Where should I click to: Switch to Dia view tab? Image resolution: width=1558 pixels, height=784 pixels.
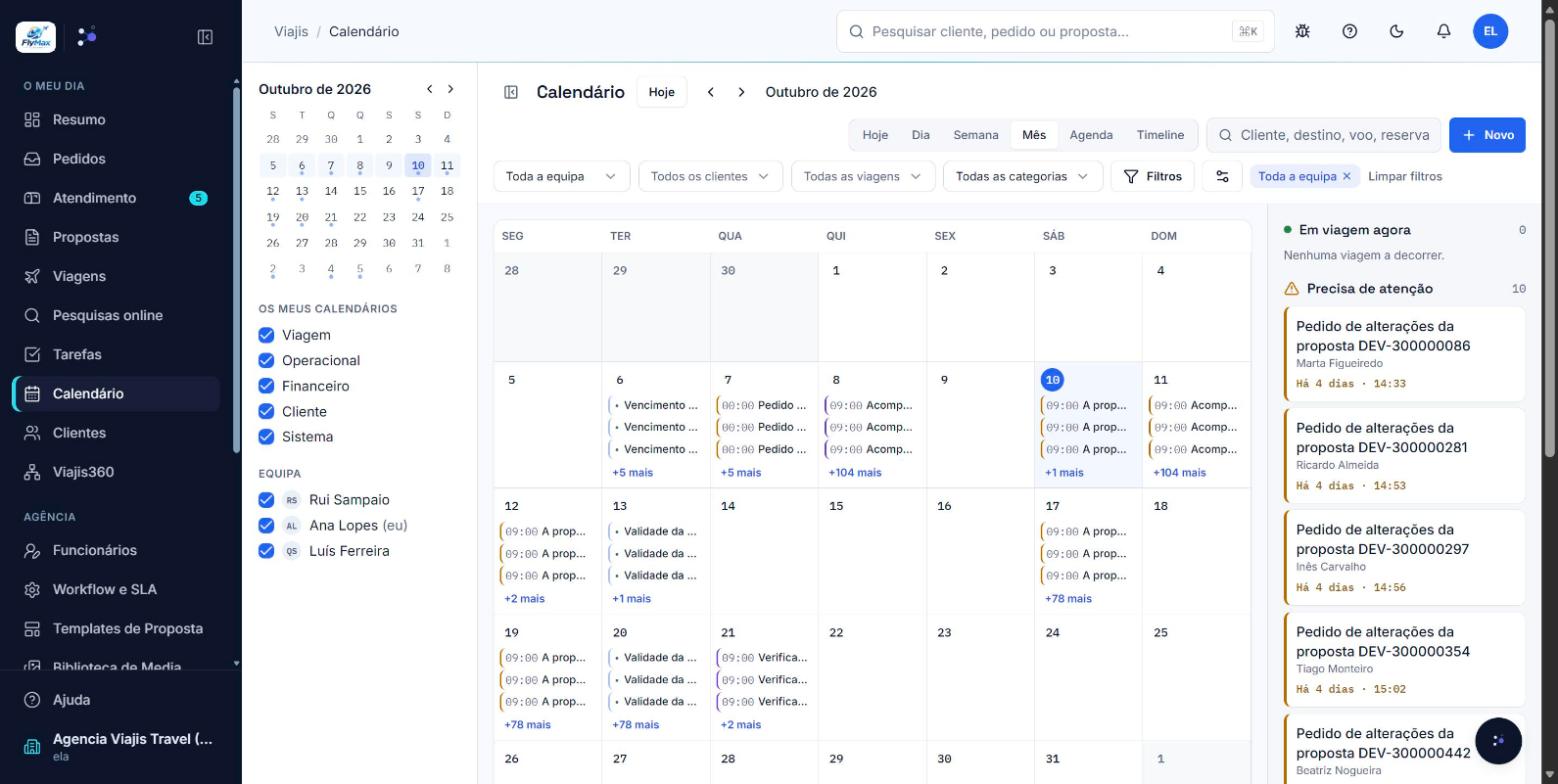tap(921, 135)
